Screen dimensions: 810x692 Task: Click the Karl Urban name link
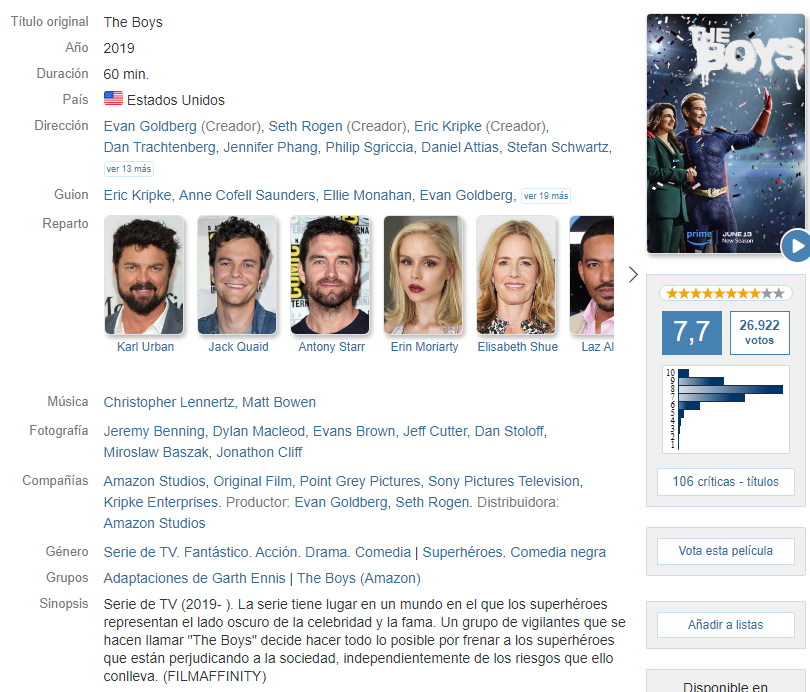click(x=145, y=347)
